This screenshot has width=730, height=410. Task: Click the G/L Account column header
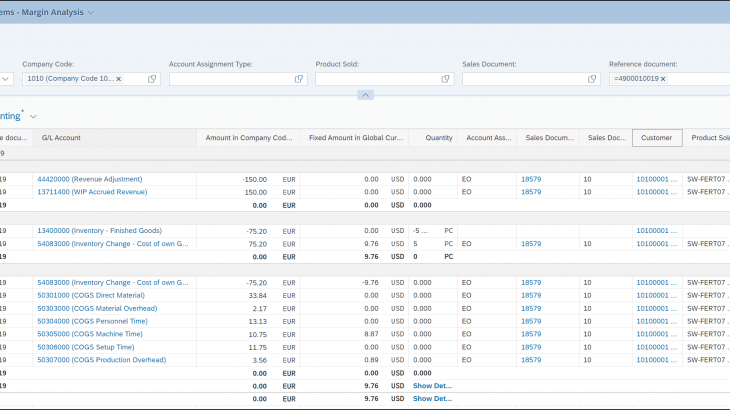click(62, 138)
